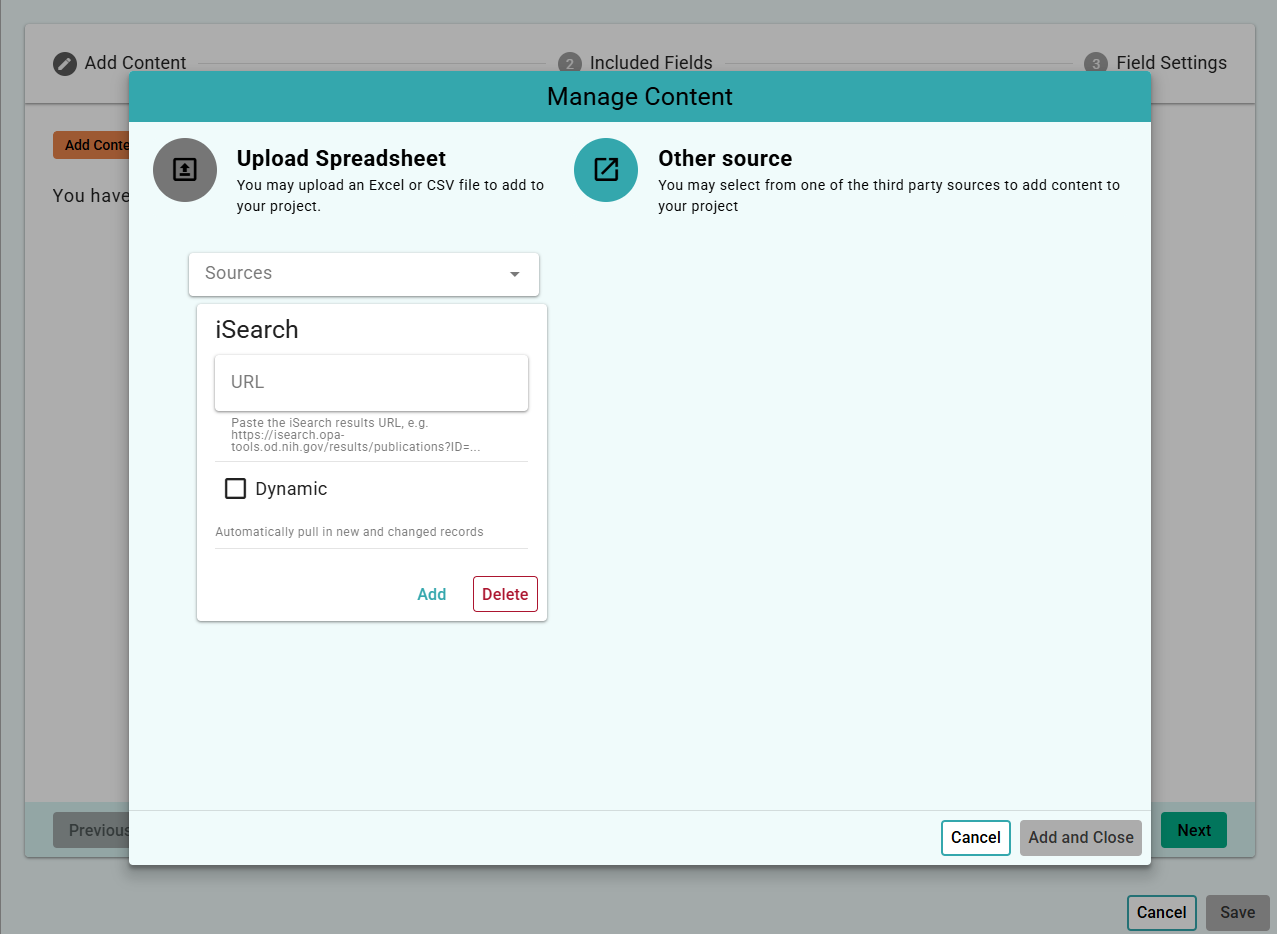This screenshot has width=1277, height=934.
Task: Enable the Dynamic checkbox
Action: click(235, 489)
